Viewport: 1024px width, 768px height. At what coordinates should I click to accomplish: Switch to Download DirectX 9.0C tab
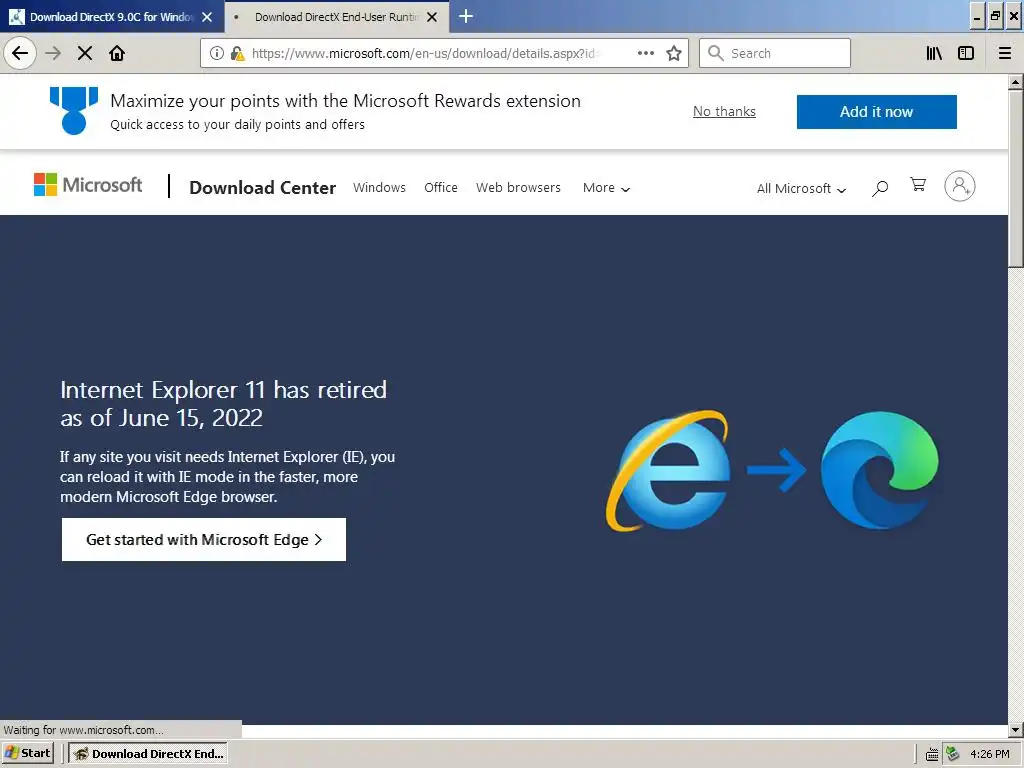112,17
